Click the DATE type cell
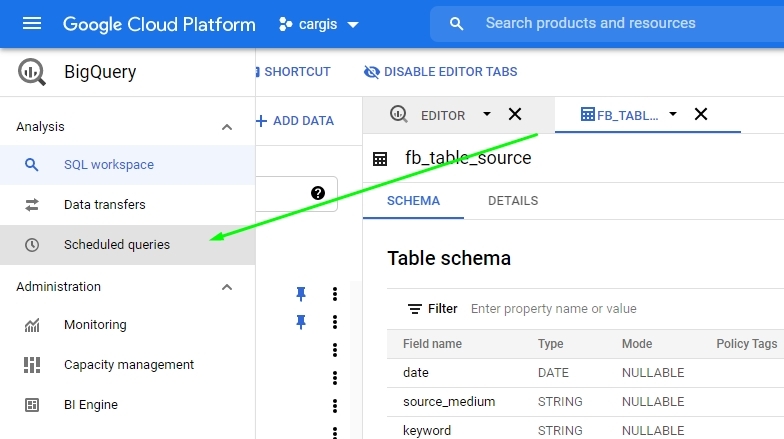 [x=554, y=373]
